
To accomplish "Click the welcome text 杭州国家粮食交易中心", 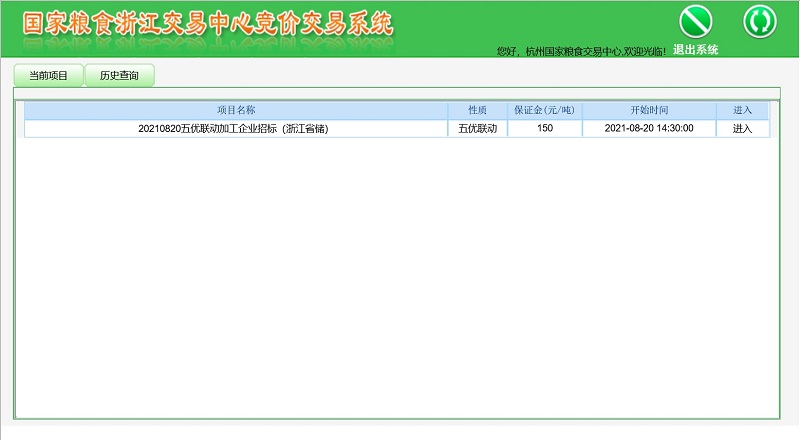I will [x=573, y=52].
